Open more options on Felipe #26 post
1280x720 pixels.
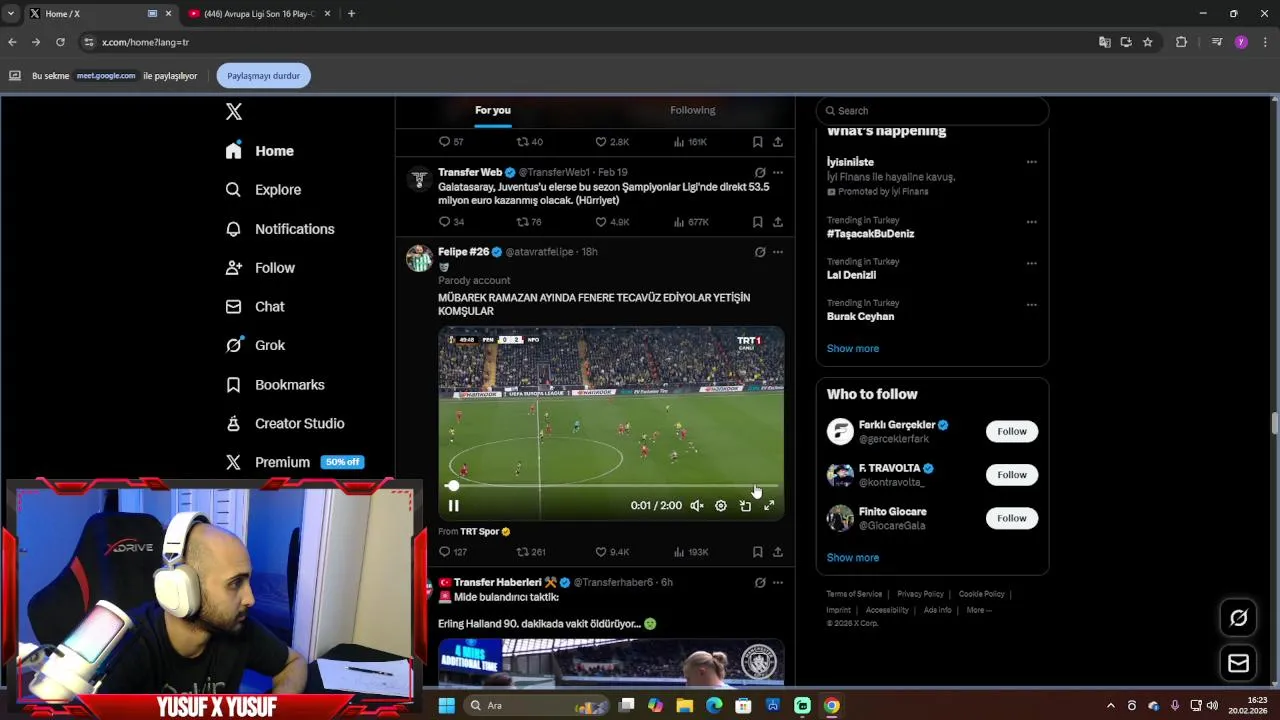pos(778,252)
